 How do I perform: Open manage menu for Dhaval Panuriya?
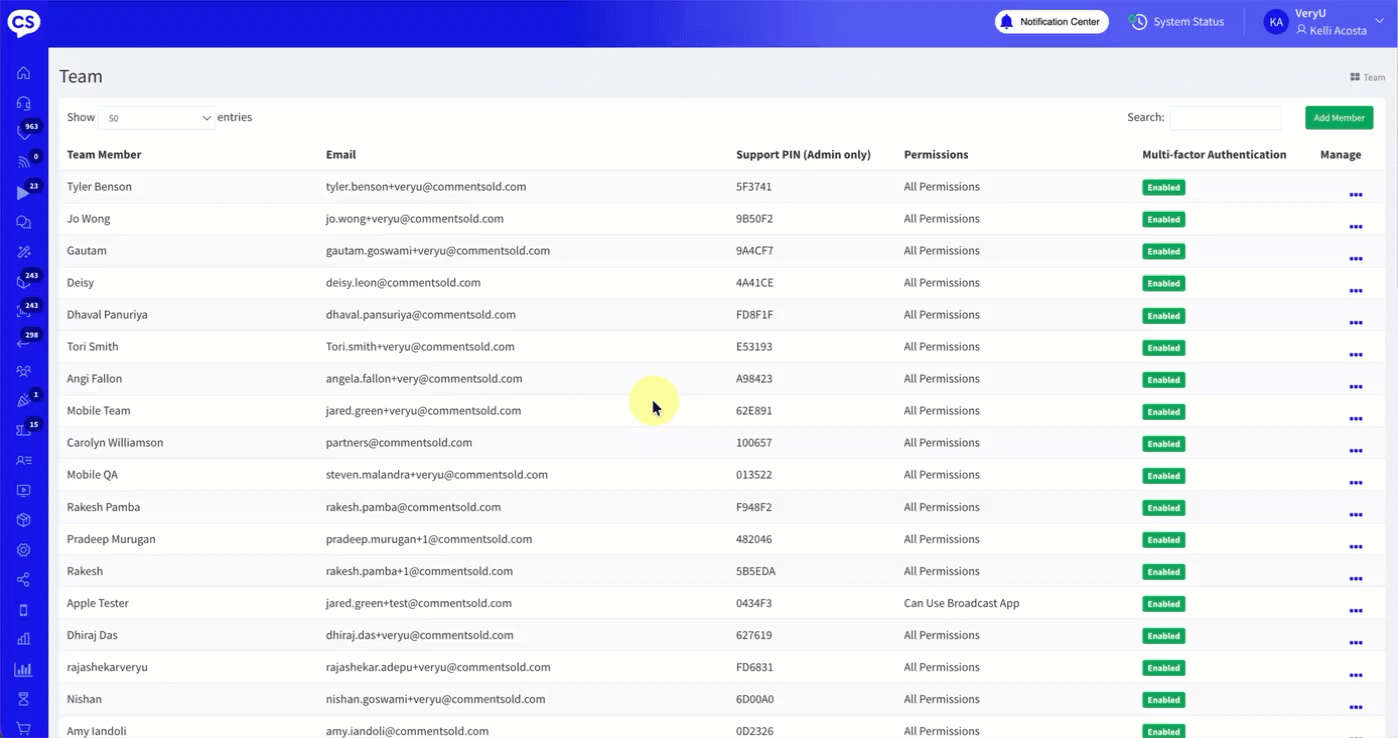click(1356, 323)
